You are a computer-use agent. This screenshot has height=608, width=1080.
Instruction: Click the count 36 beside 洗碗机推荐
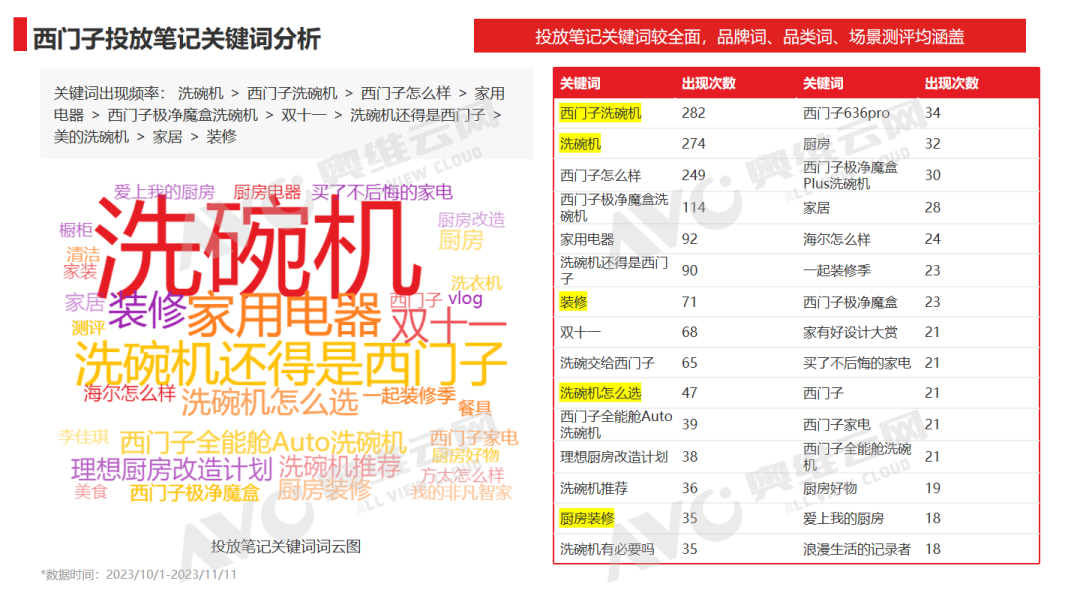[689, 488]
